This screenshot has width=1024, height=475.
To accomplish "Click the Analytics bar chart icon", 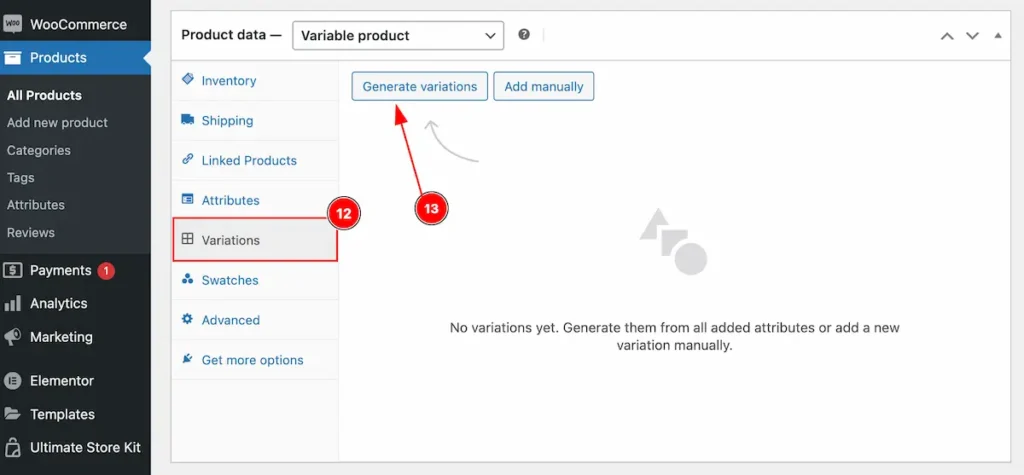I will [12, 304].
